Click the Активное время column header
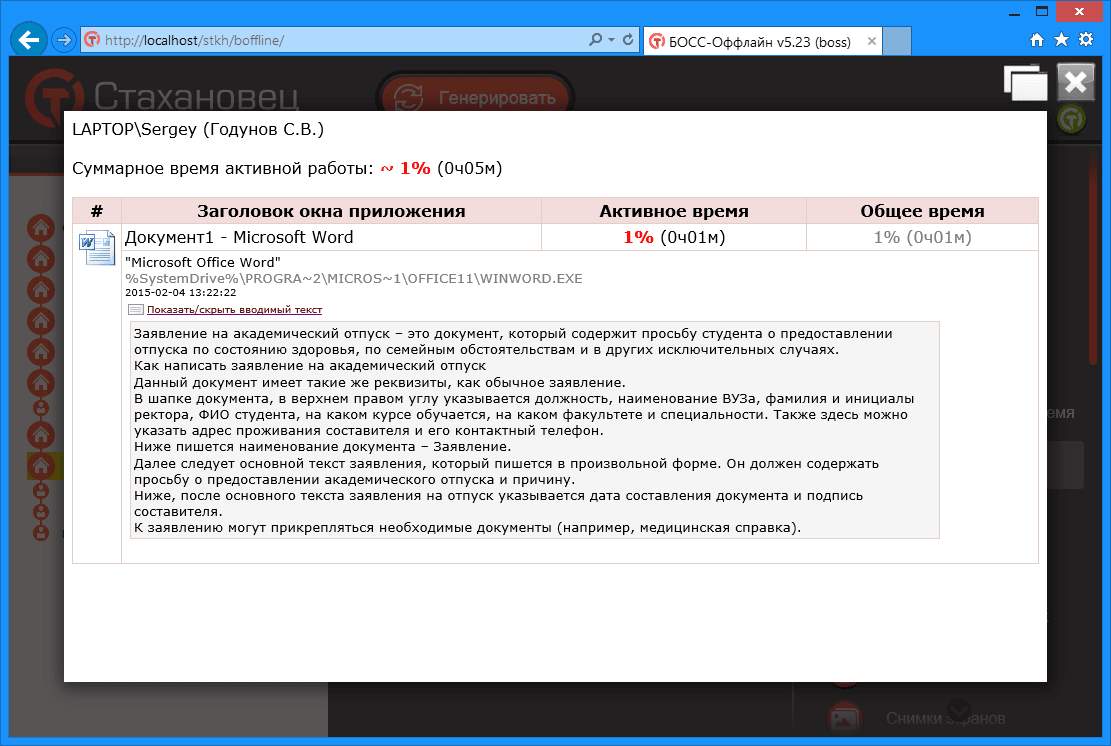The height and width of the screenshot is (746, 1111). tap(674, 211)
